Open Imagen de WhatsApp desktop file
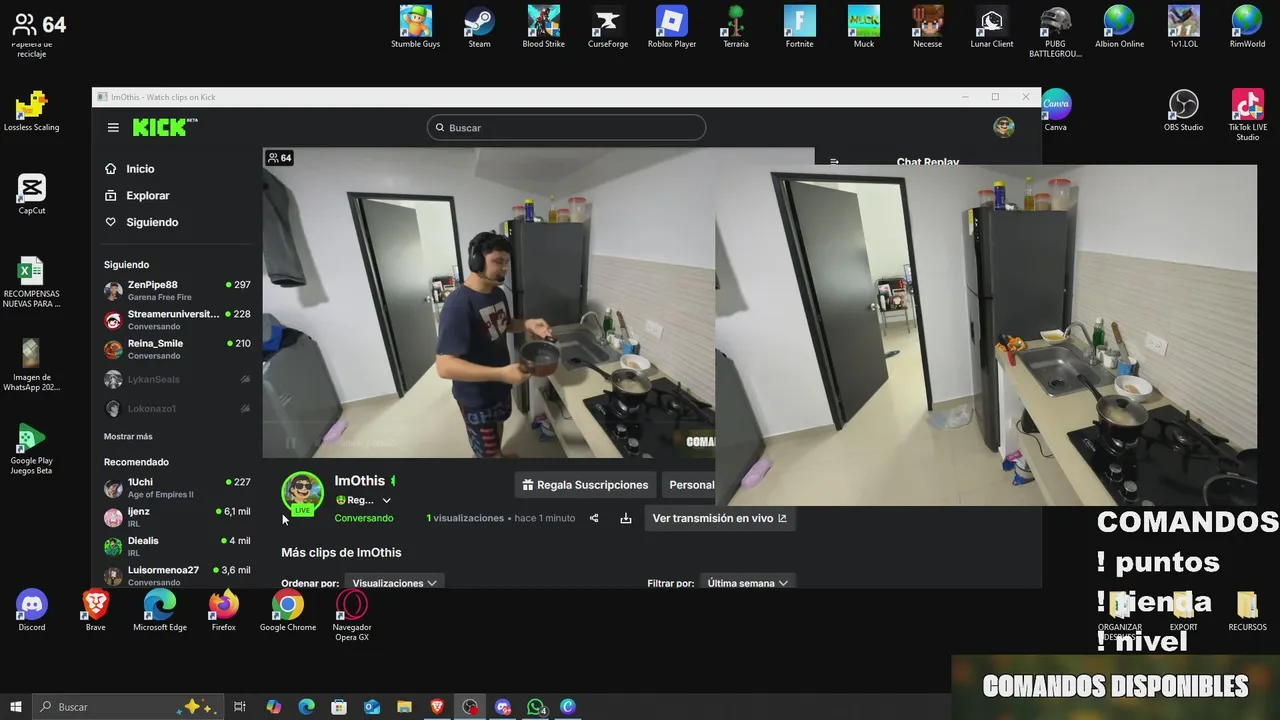1280x720 pixels. [31, 366]
